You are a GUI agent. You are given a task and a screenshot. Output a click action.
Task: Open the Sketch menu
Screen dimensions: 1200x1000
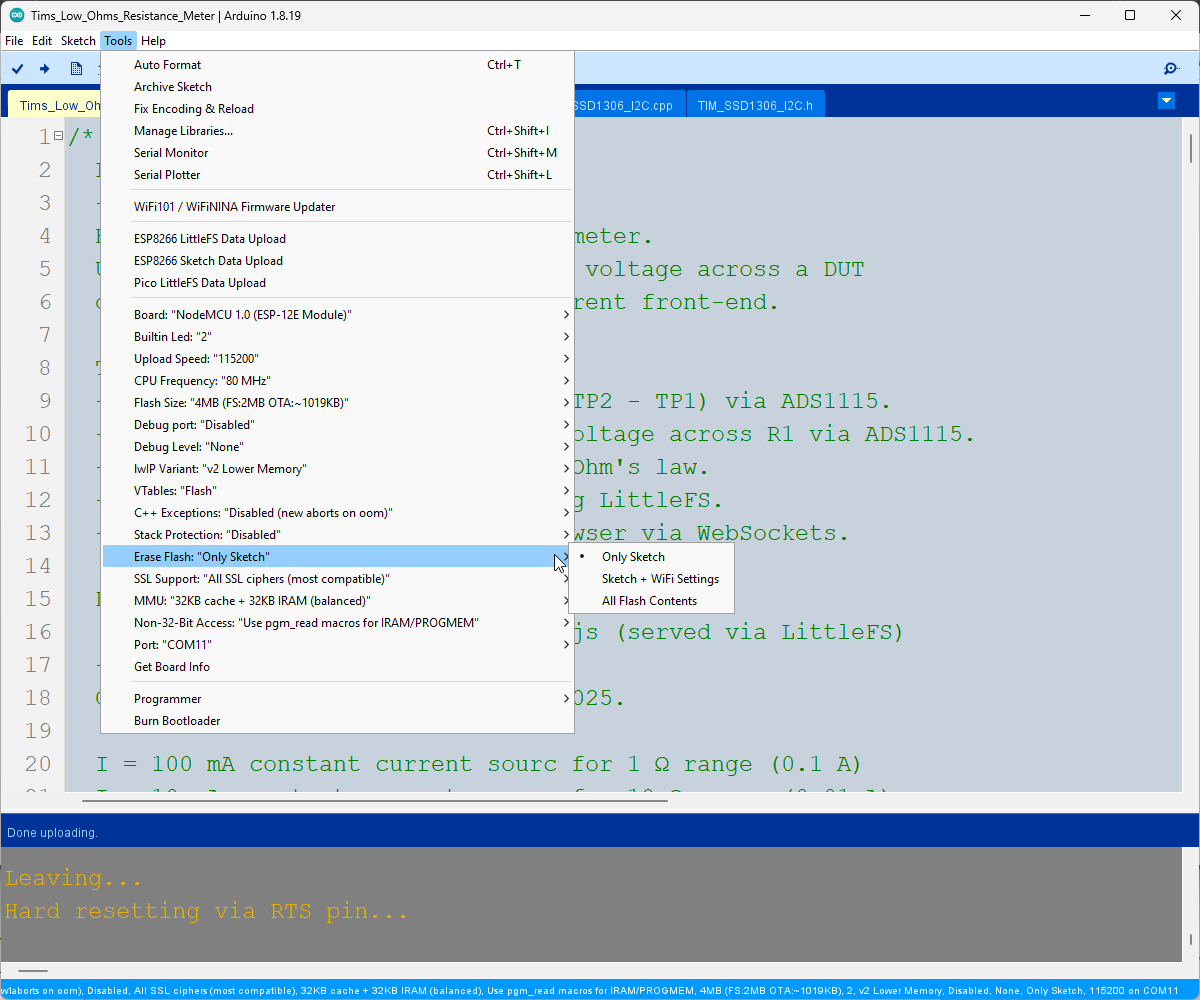pyautogui.click(x=78, y=41)
